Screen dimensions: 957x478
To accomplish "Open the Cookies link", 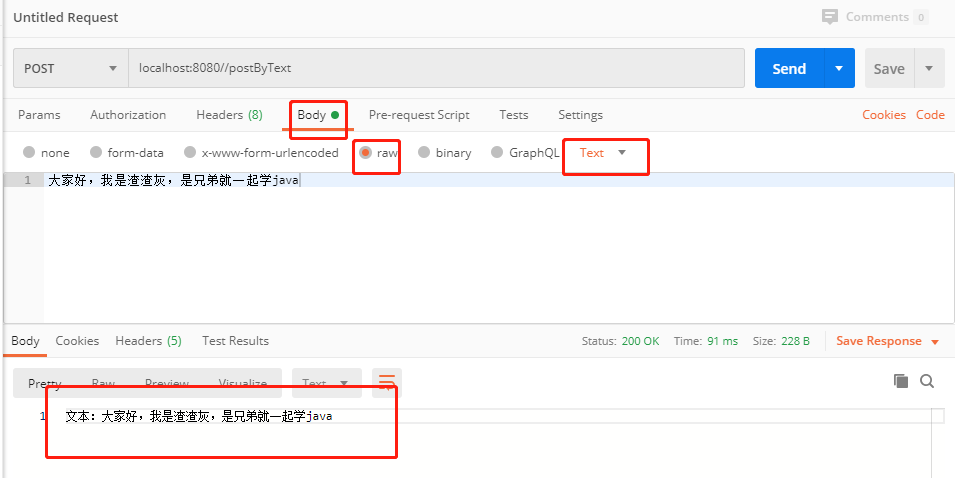I will (x=884, y=115).
